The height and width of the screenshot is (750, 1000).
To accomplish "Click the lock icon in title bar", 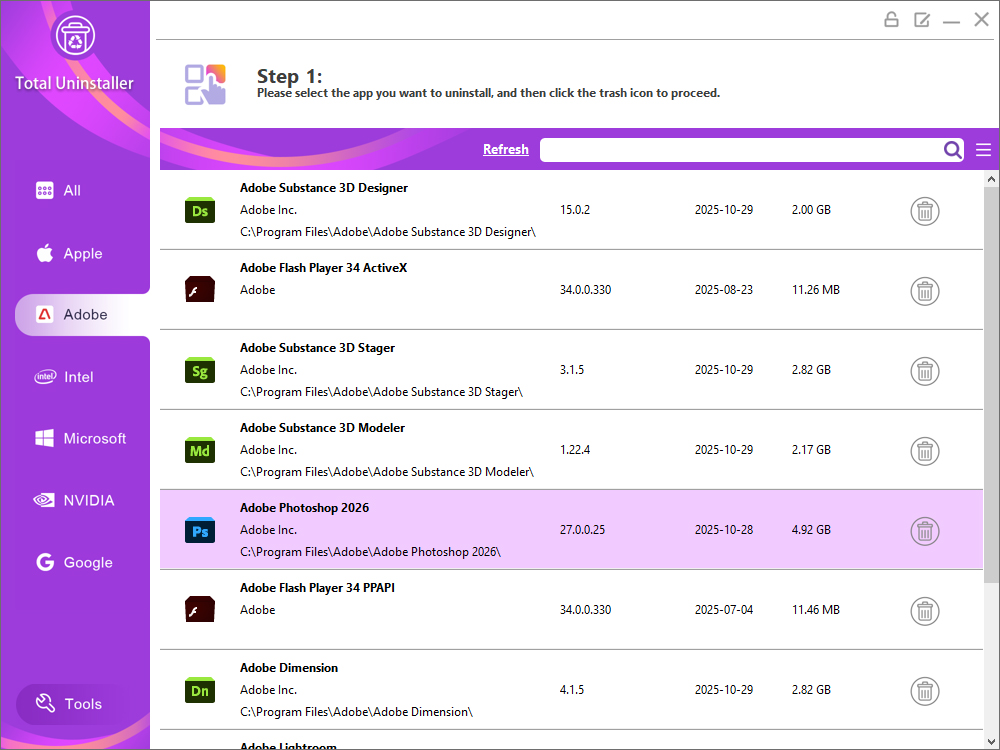I will pyautogui.click(x=891, y=20).
